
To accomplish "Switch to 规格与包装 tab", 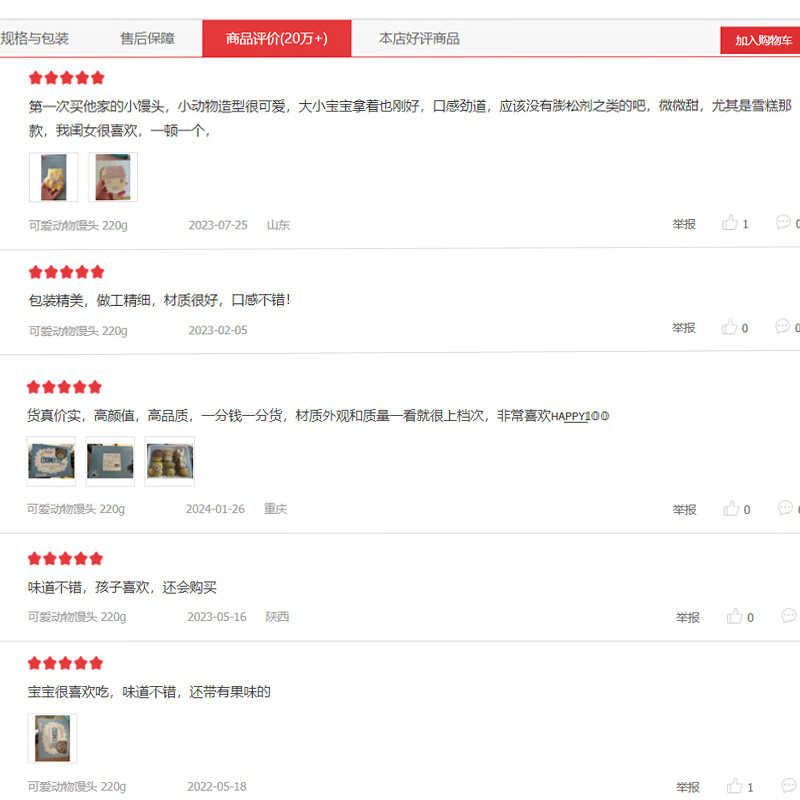I will tap(34, 38).
